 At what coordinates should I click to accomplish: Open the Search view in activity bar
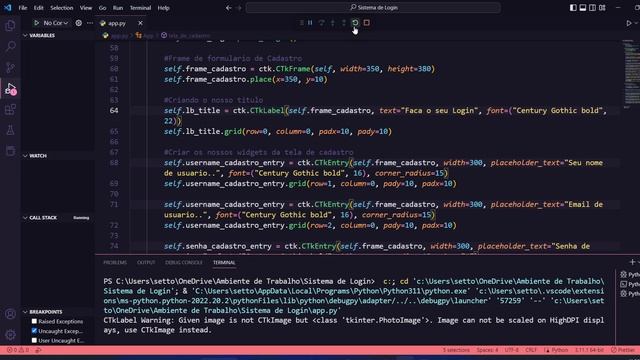click(10, 47)
